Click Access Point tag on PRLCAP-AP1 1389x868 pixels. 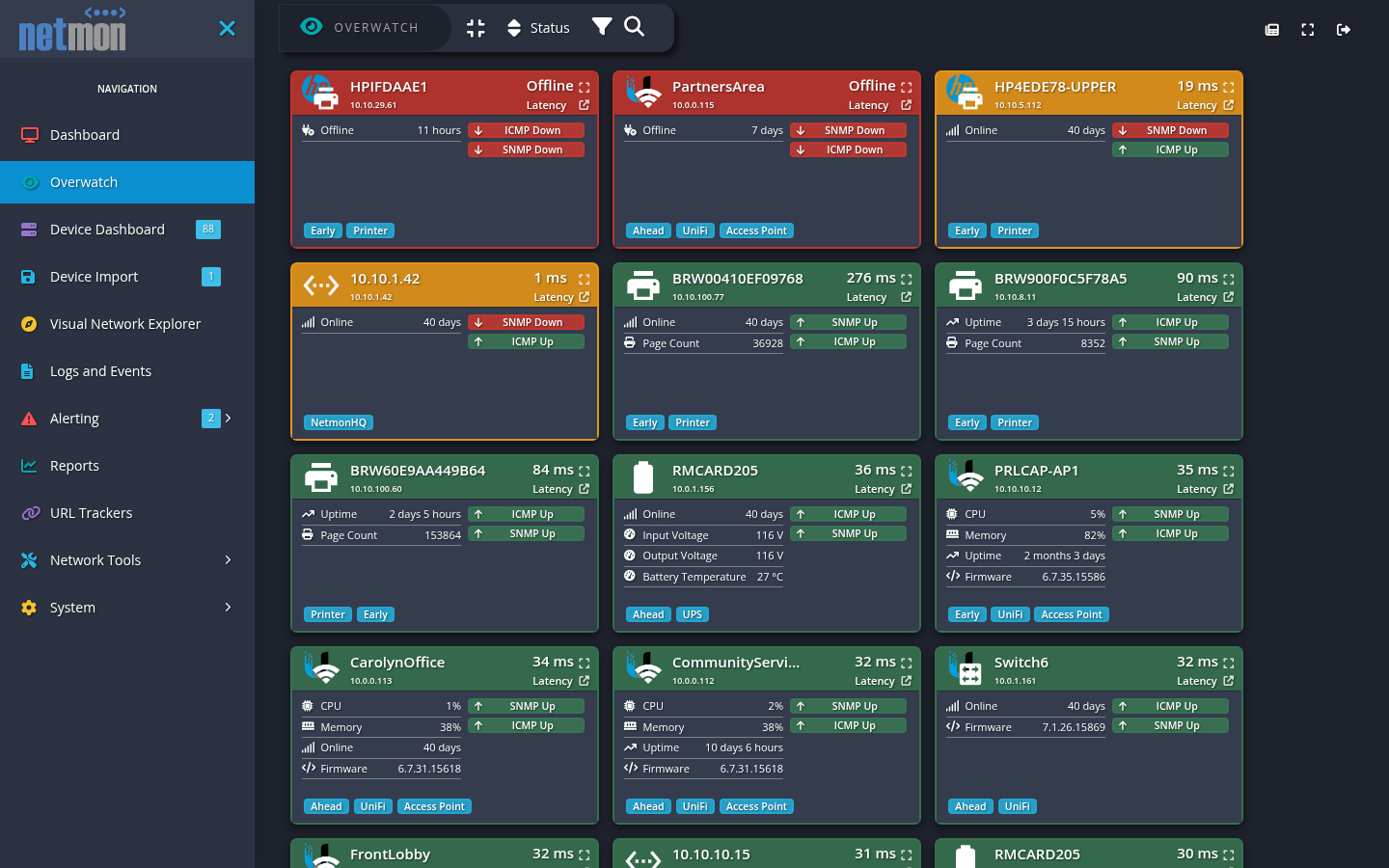click(x=1072, y=614)
